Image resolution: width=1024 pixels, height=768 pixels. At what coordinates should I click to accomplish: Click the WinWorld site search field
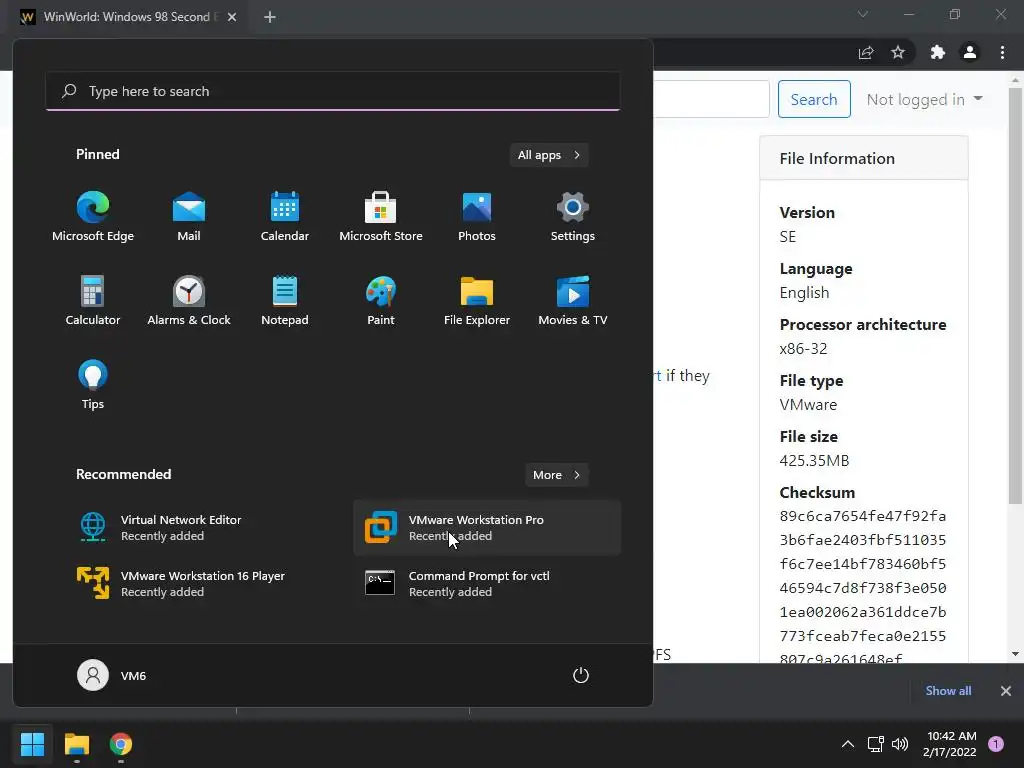tap(711, 99)
